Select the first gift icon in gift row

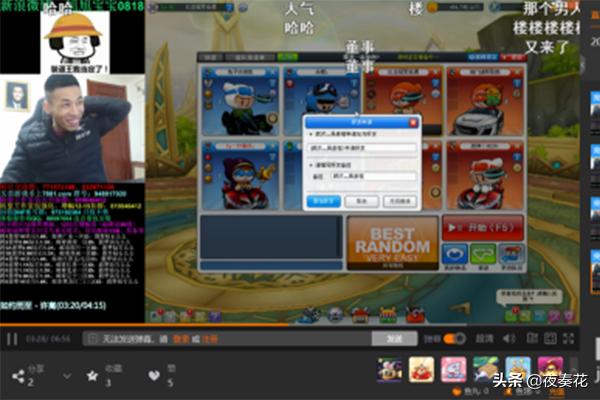(x=389, y=369)
